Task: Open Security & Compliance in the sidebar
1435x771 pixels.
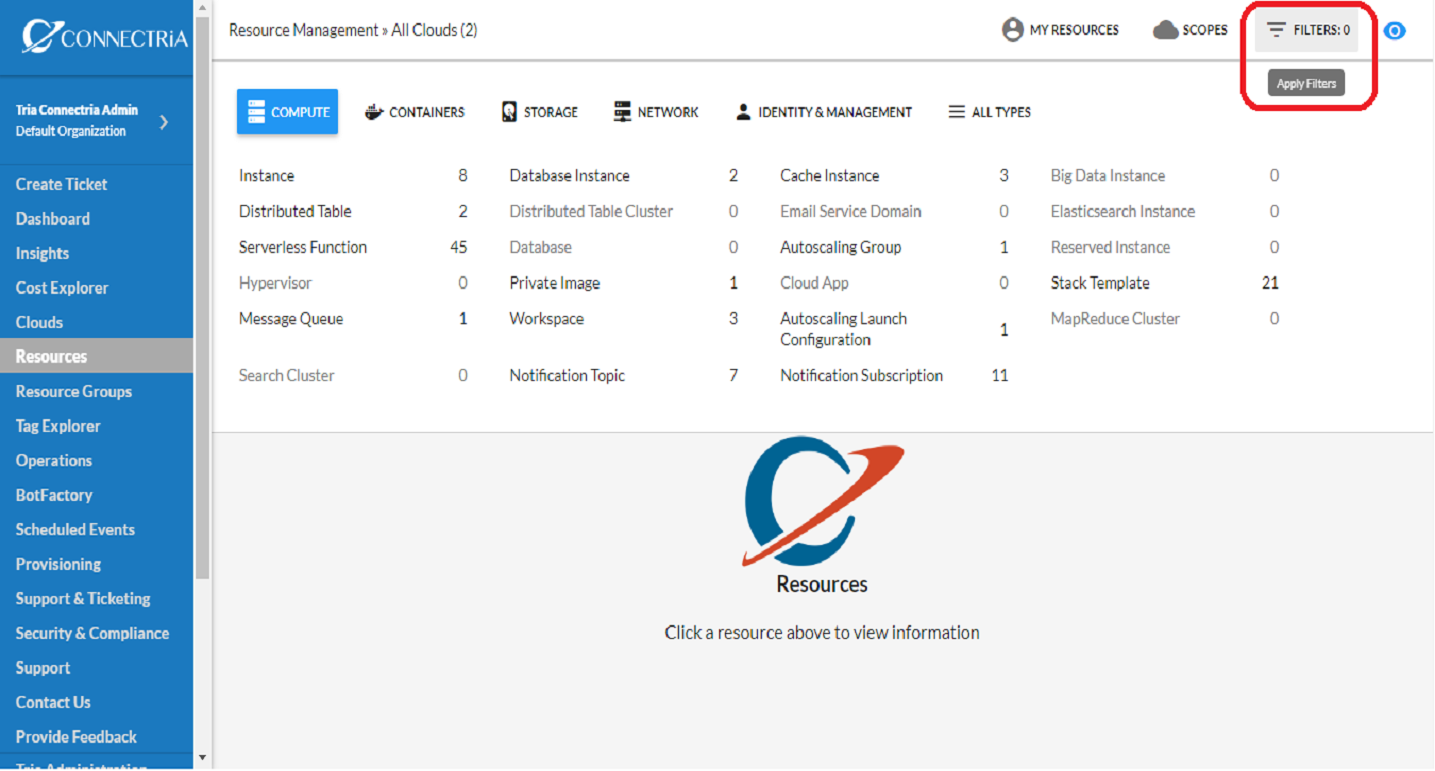Action: (92, 633)
